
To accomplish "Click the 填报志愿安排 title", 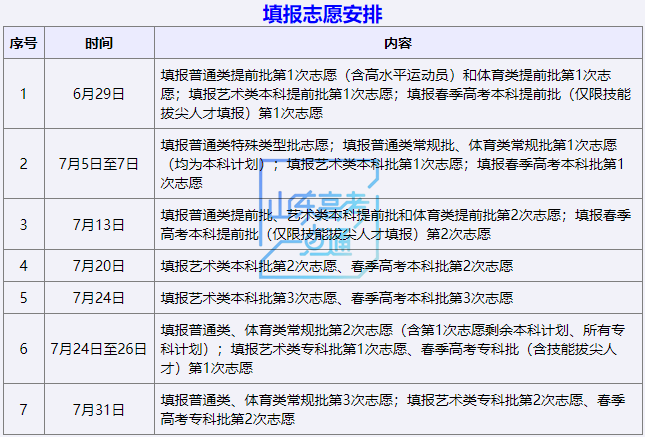I will coord(322,14).
